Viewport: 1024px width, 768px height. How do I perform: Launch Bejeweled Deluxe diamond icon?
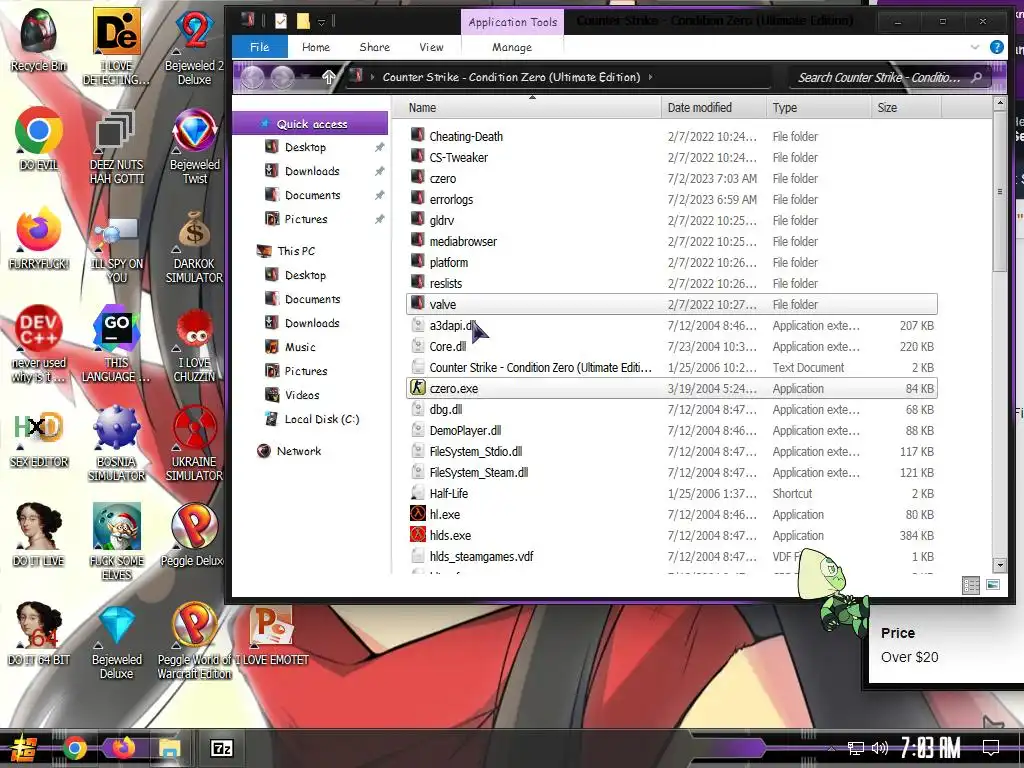pos(116,641)
